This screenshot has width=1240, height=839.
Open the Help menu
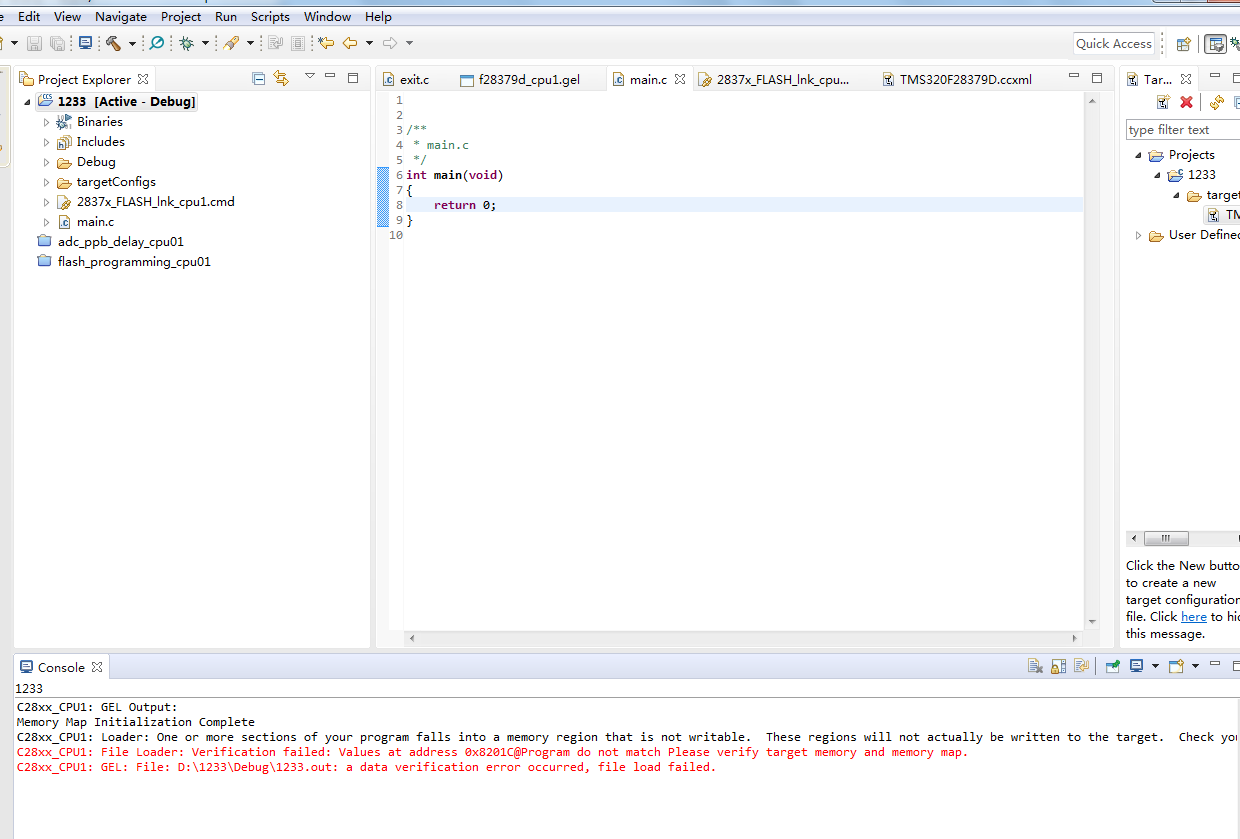(x=378, y=16)
